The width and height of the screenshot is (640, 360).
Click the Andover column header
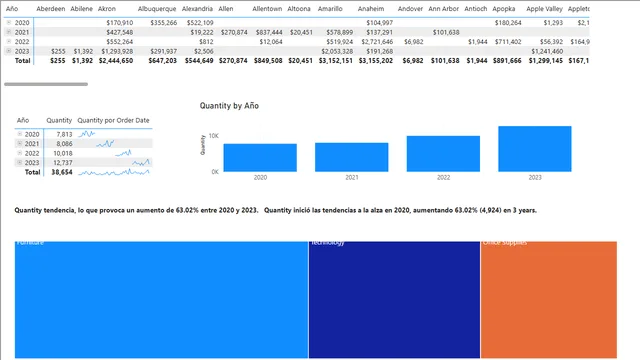410,9
